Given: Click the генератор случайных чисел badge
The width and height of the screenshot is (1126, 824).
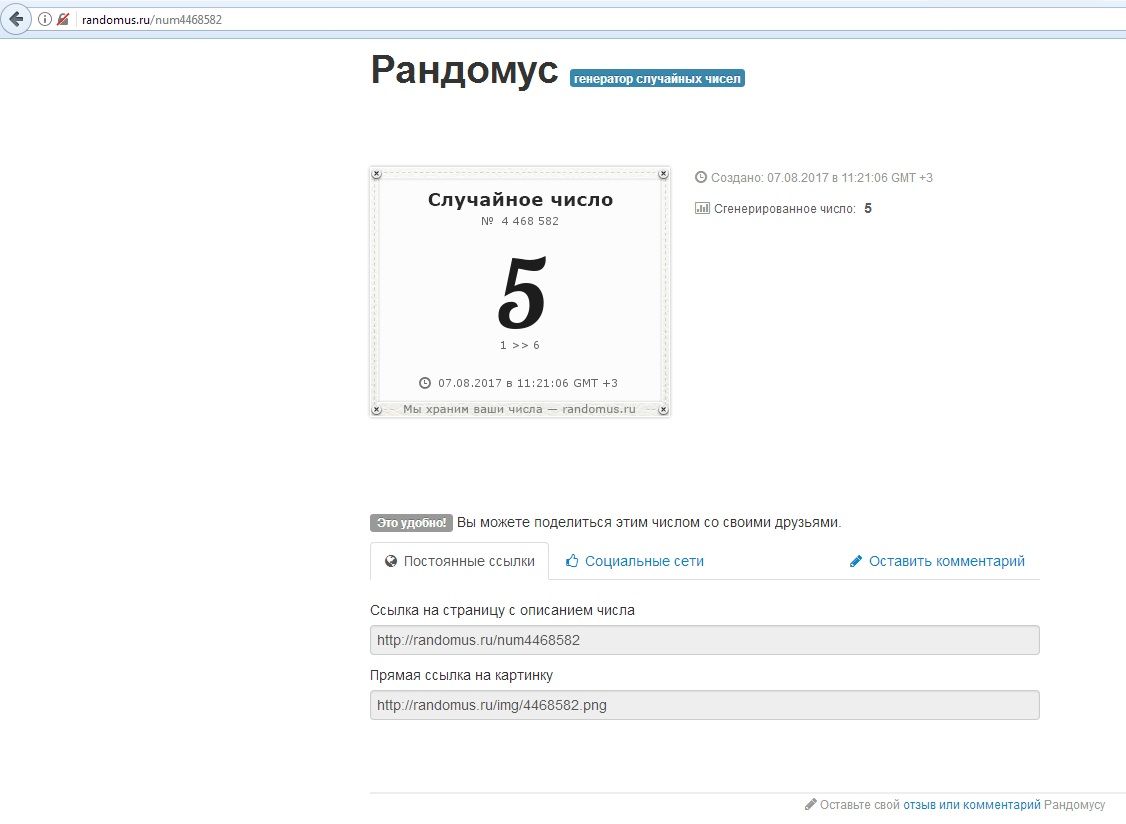Looking at the screenshot, I should [657, 78].
